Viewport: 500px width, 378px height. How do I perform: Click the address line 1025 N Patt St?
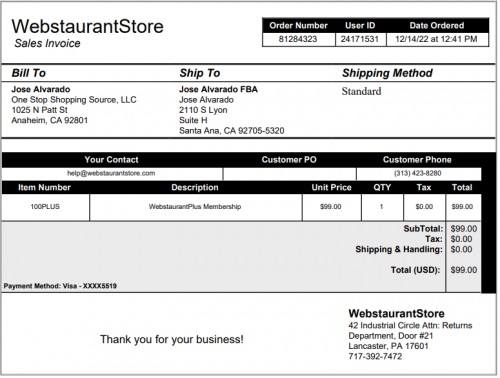[40, 110]
